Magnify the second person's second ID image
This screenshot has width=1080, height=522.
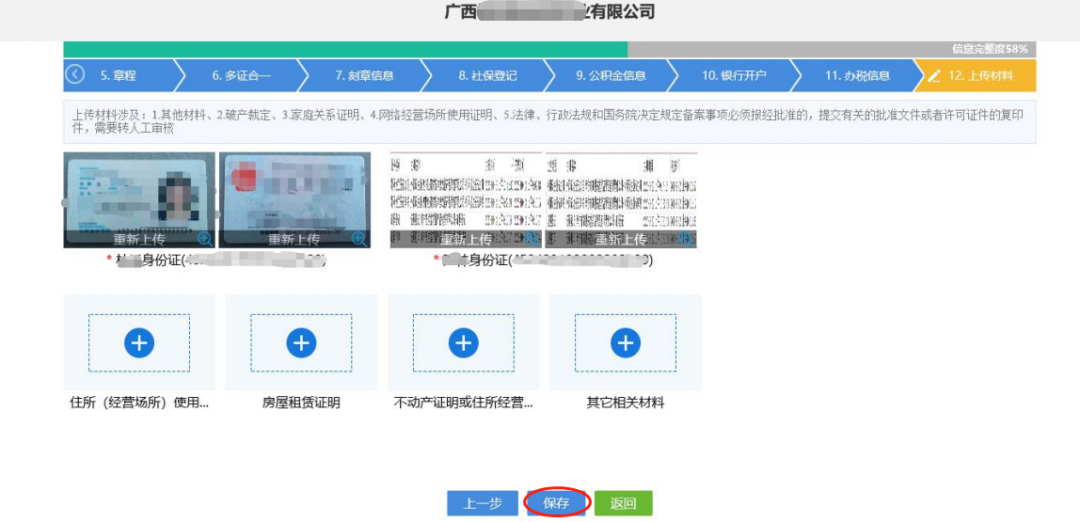[x=687, y=238]
